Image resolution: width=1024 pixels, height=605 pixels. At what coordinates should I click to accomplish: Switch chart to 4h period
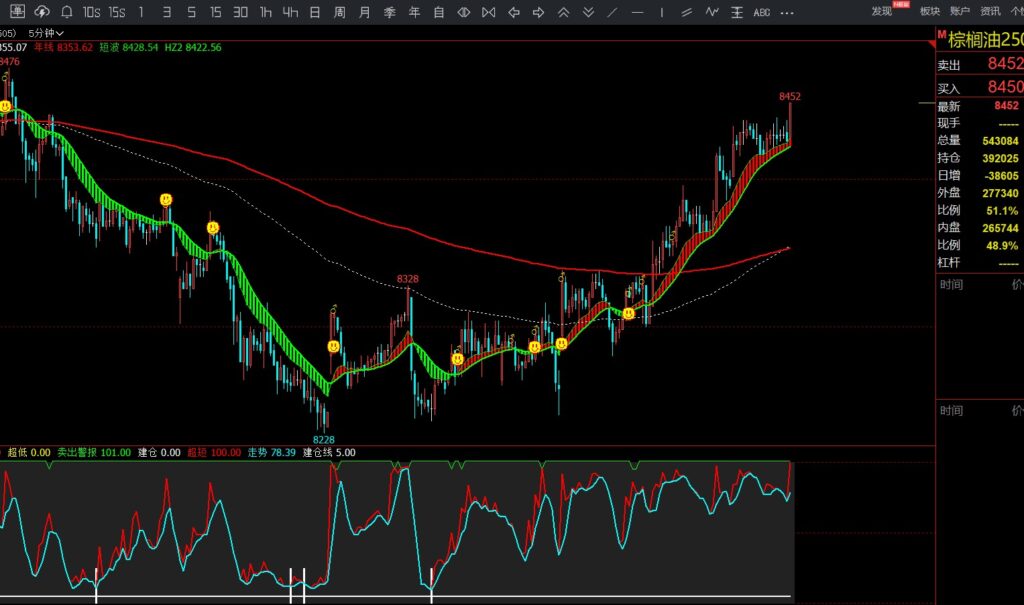(290, 12)
